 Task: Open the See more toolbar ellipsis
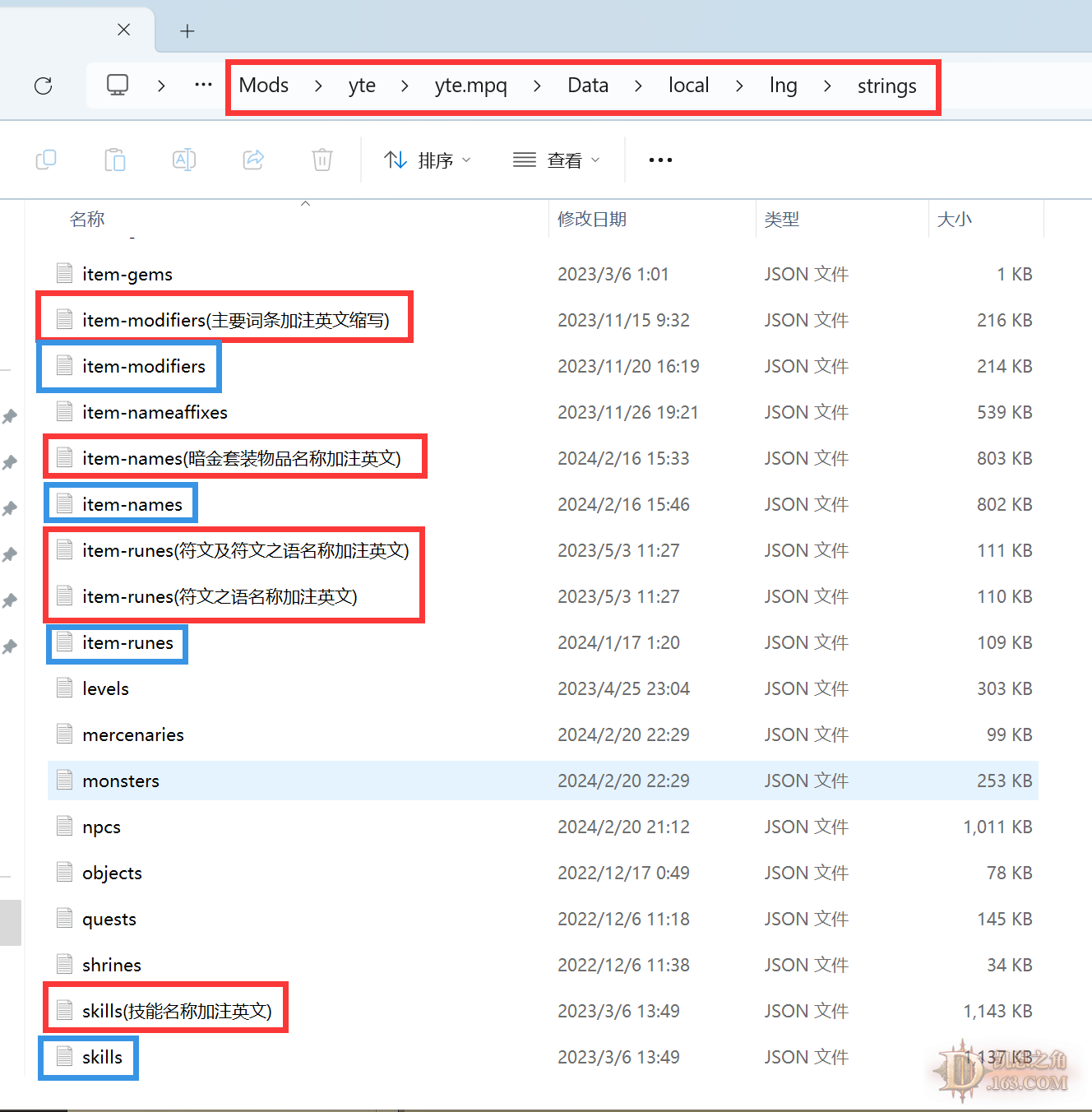(660, 160)
